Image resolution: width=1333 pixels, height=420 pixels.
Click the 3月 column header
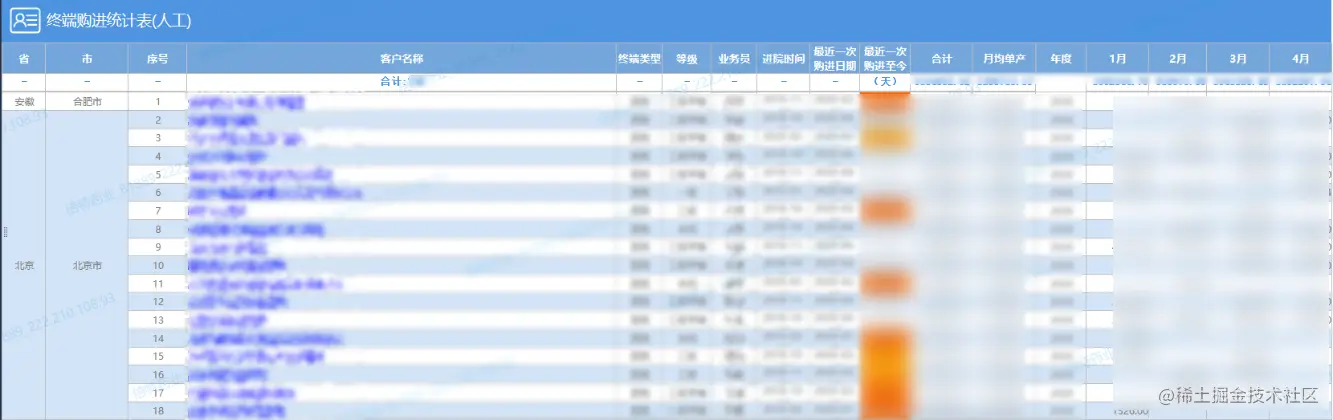pyautogui.click(x=1239, y=59)
